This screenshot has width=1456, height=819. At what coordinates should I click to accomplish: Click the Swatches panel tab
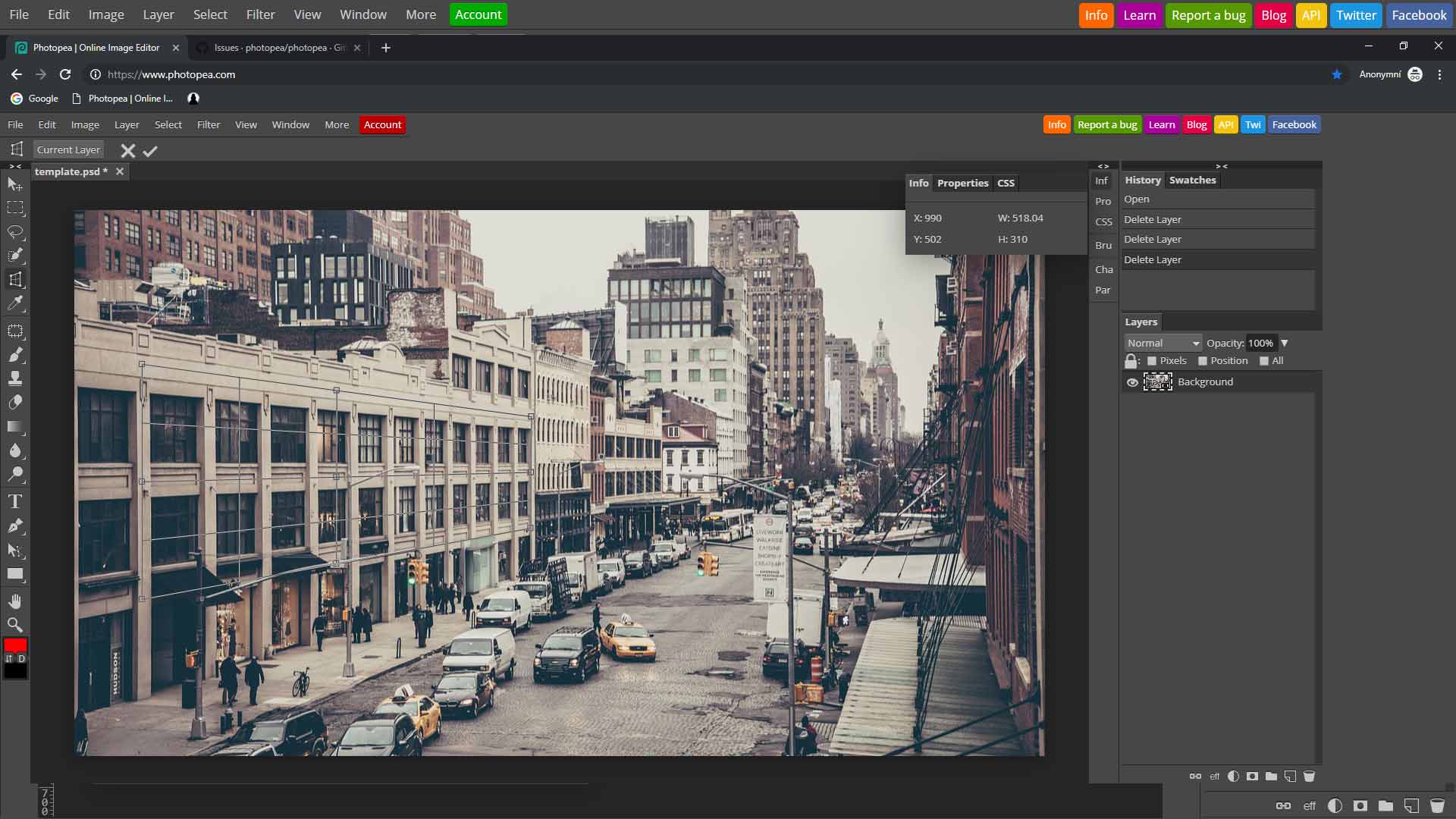coord(1192,180)
